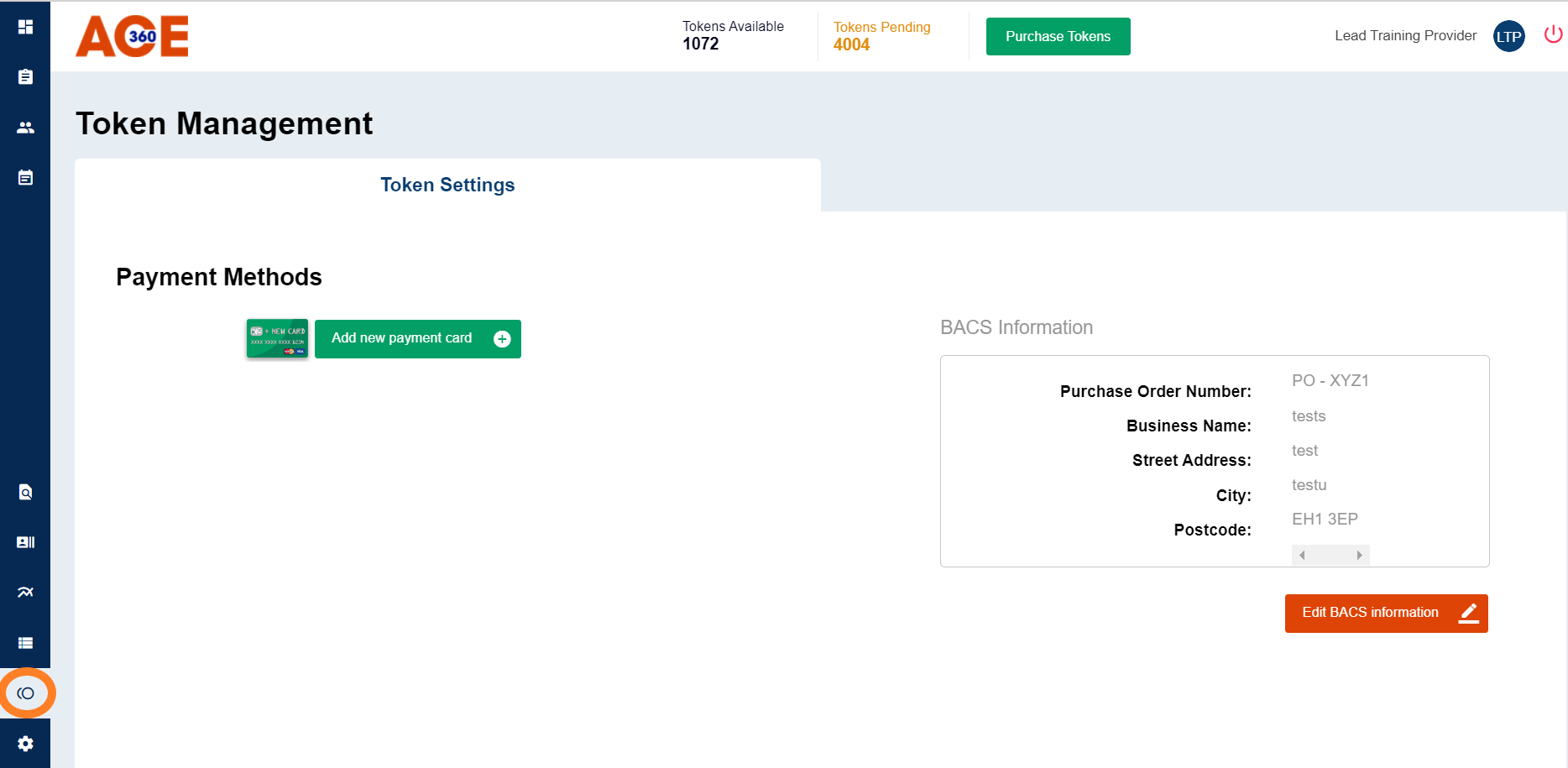Open the settings gear at the sidebar bottom
1568x768 pixels.
point(25,744)
